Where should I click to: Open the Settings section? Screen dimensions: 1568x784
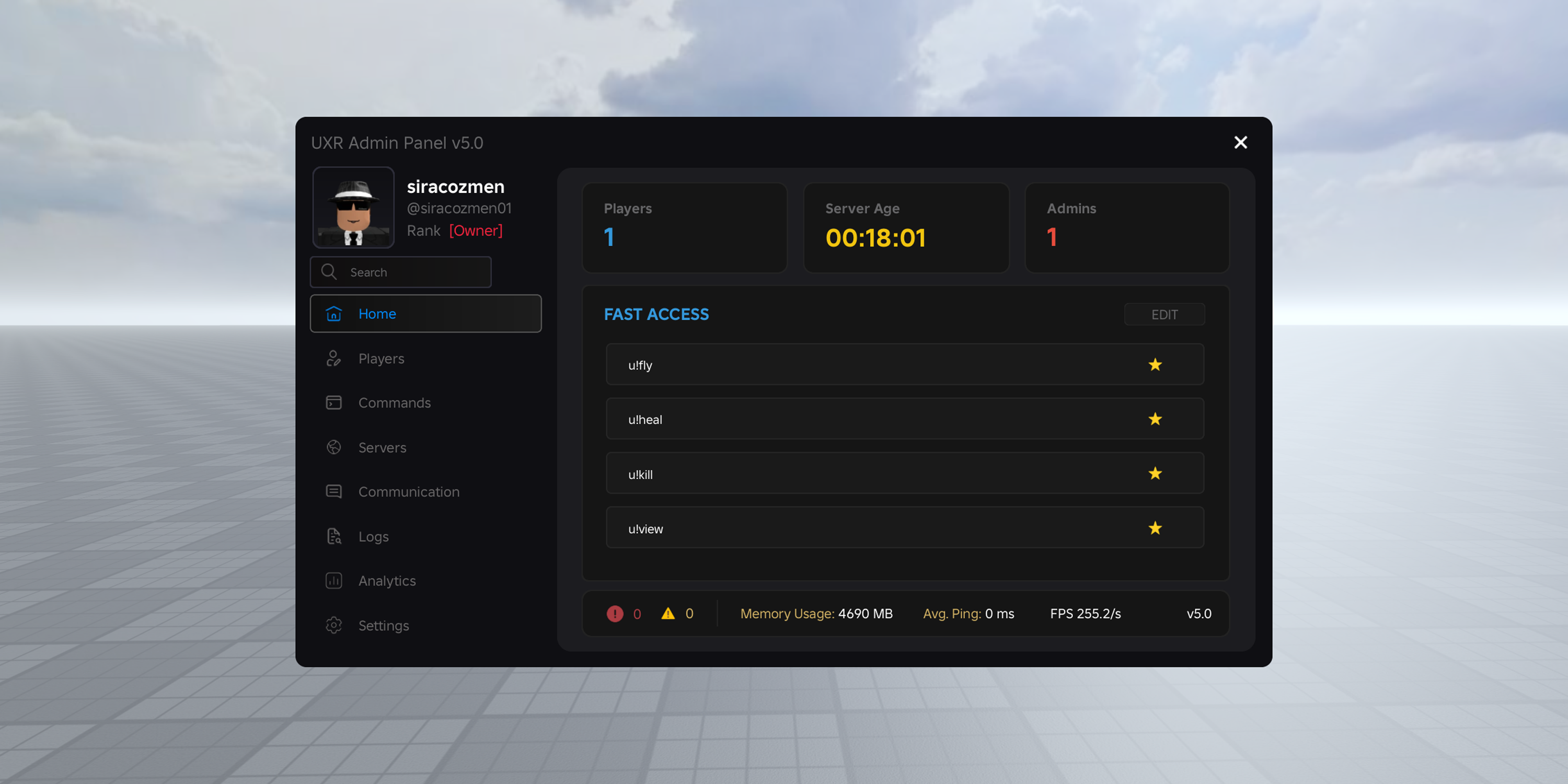pos(425,625)
